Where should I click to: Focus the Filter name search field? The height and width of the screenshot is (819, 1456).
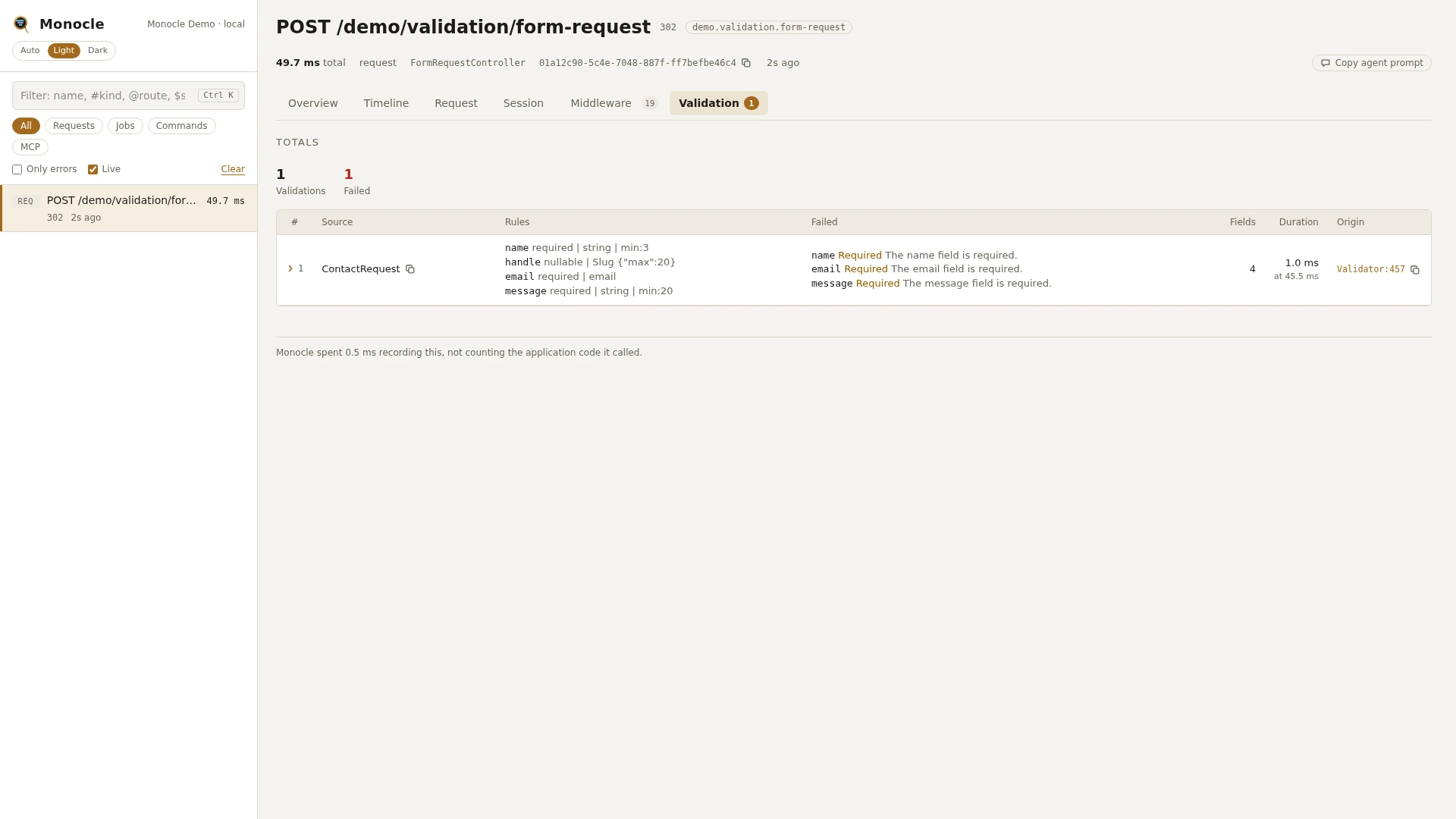128,96
